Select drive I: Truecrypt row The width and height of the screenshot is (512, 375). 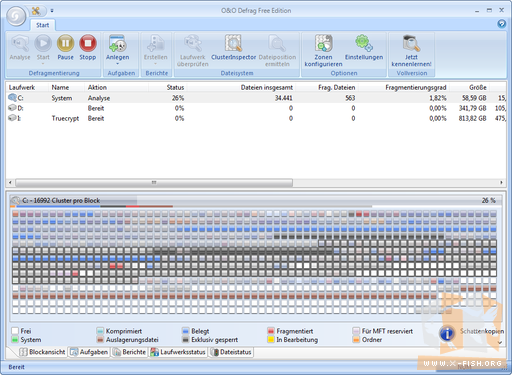(x=256, y=118)
